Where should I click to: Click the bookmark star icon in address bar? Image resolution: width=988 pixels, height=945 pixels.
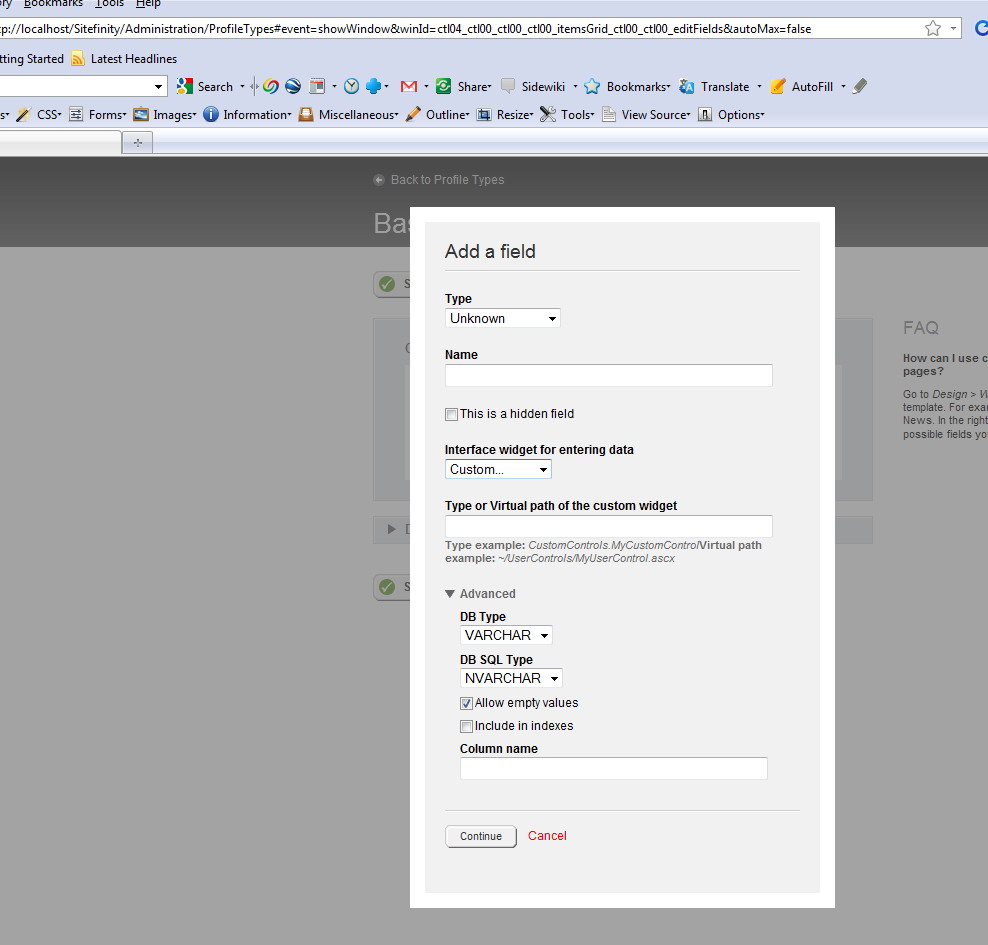(x=933, y=28)
